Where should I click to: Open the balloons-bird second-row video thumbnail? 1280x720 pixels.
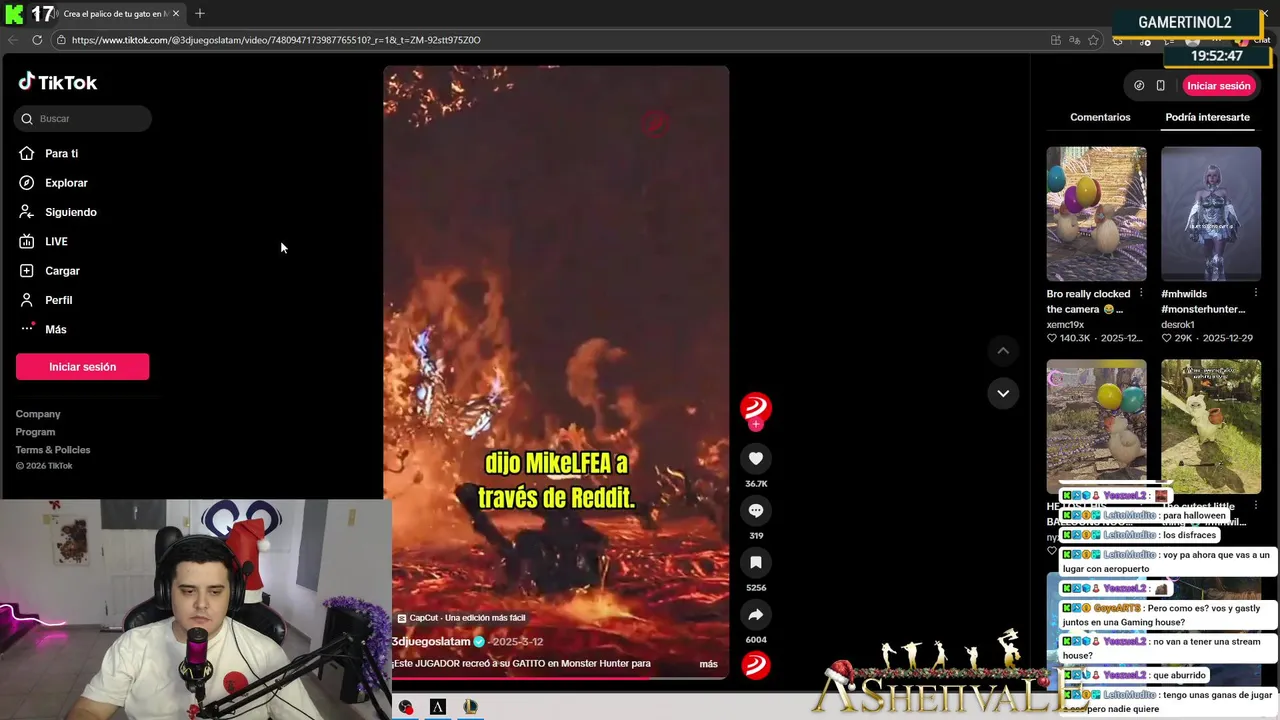tap(1096, 426)
